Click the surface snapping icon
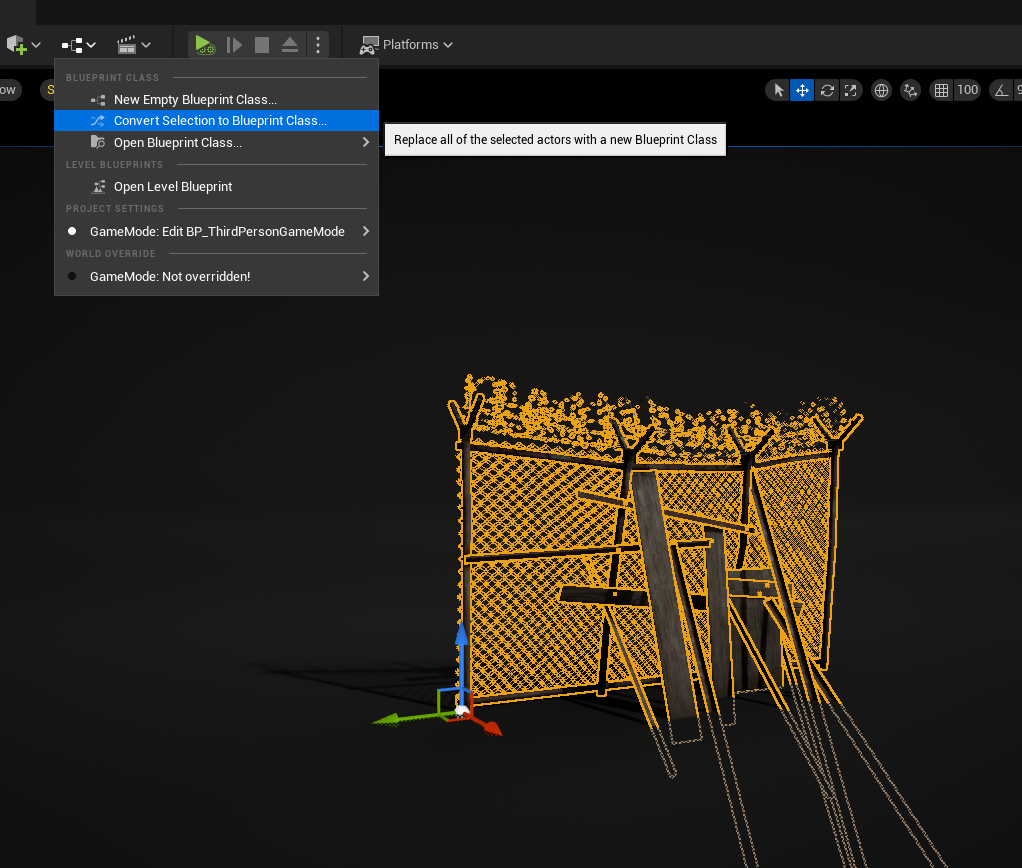Image resolution: width=1022 pixels, height=868 pixels. pos(910,90)
